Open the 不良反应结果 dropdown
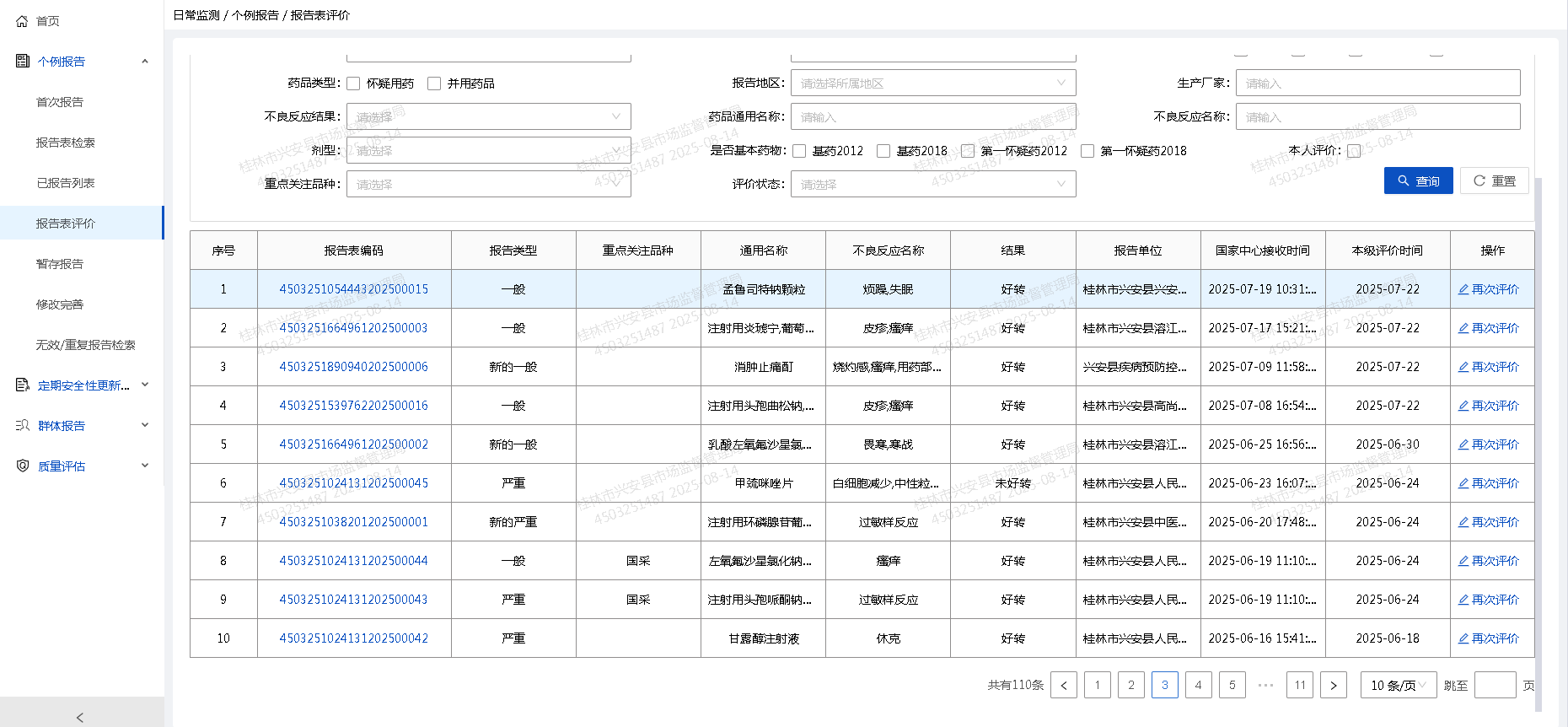The height and width of the screenshot is (727, 1568). pyautogui.click(x=488, y=116)
